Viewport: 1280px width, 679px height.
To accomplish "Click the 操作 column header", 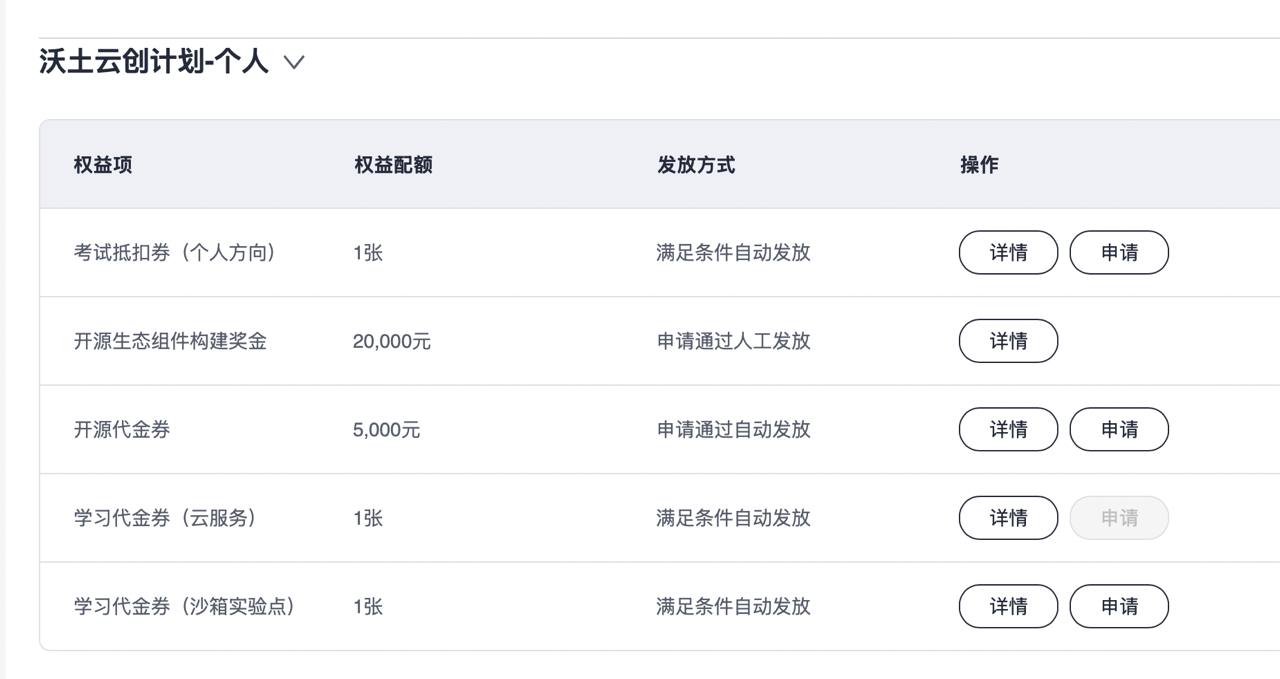I will coord(979,165).
